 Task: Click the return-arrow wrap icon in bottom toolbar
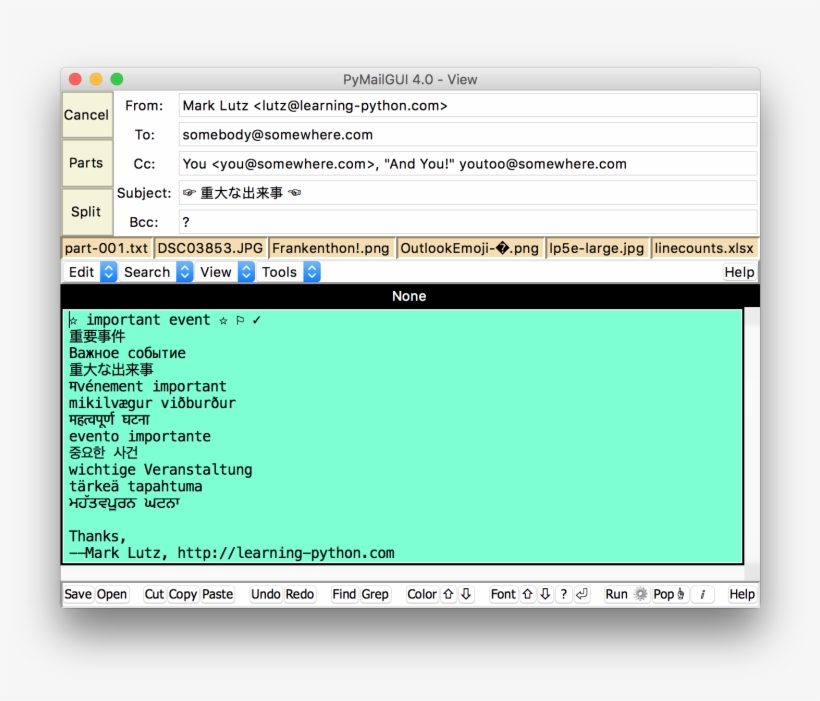coord(582,594)
